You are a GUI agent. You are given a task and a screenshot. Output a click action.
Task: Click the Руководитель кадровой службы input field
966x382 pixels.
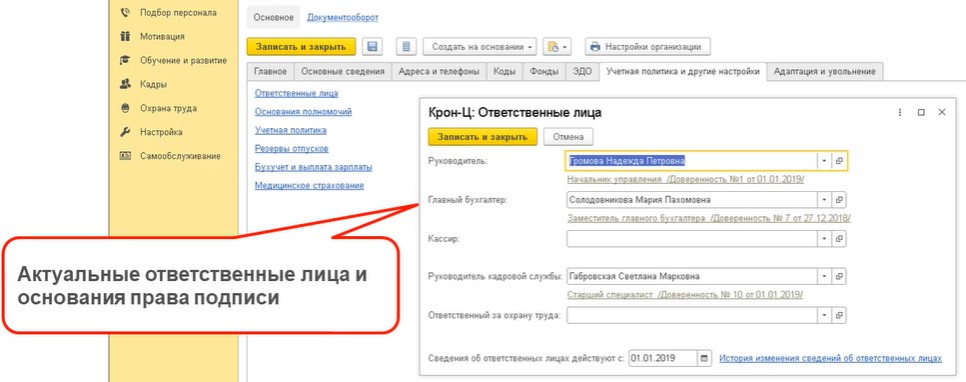(x=691, y=277)
